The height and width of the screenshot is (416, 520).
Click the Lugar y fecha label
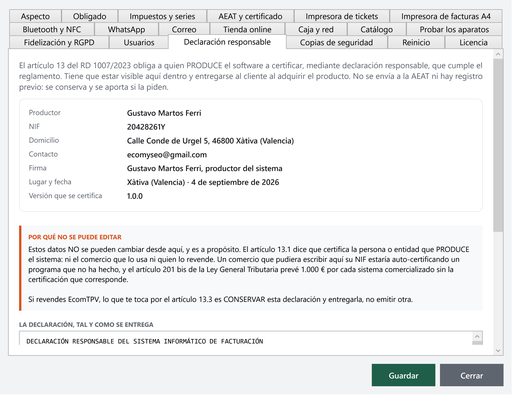click(x=50, y=182)
